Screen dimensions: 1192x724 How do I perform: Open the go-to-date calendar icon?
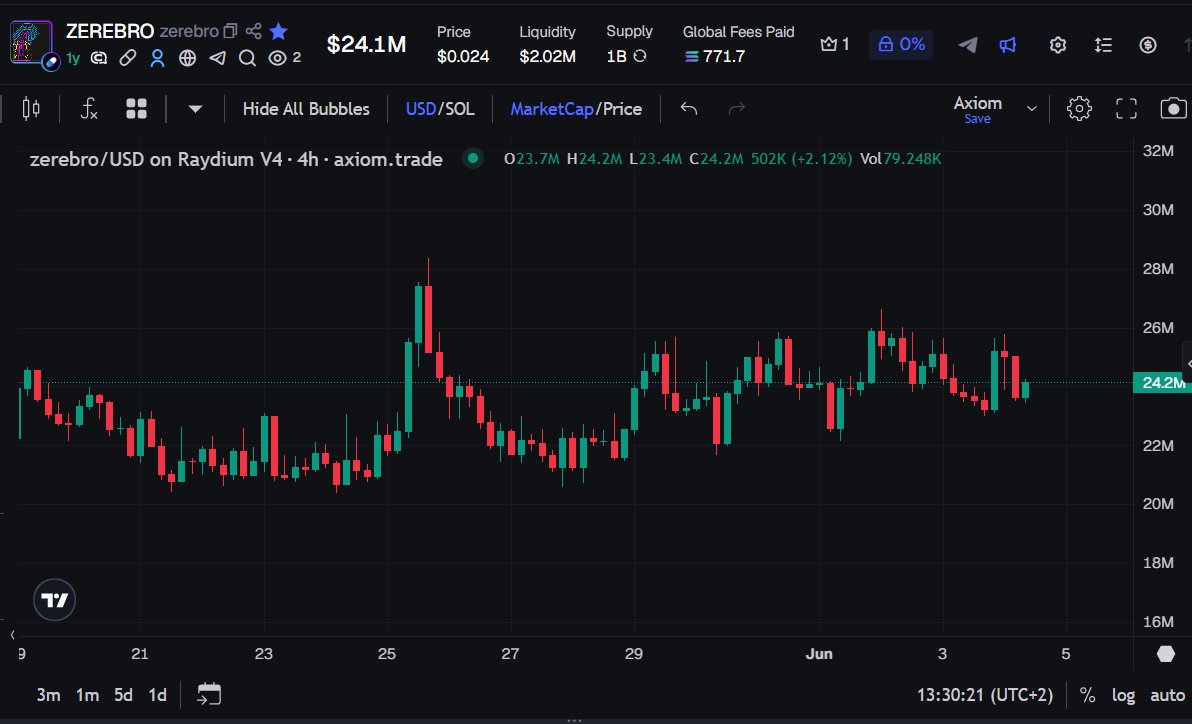pos(209,694)
